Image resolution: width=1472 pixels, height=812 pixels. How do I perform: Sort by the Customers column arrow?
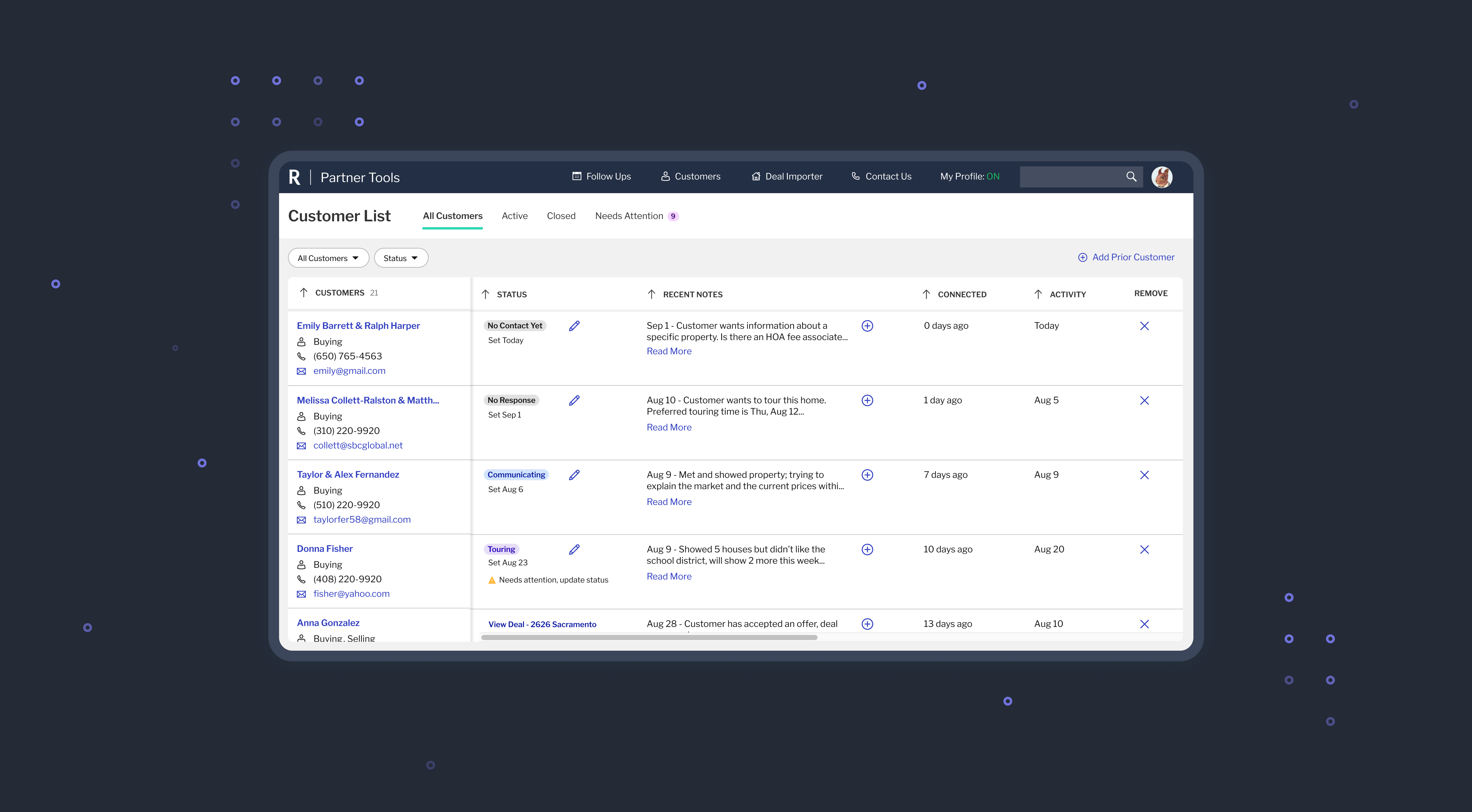click(303, 292)
